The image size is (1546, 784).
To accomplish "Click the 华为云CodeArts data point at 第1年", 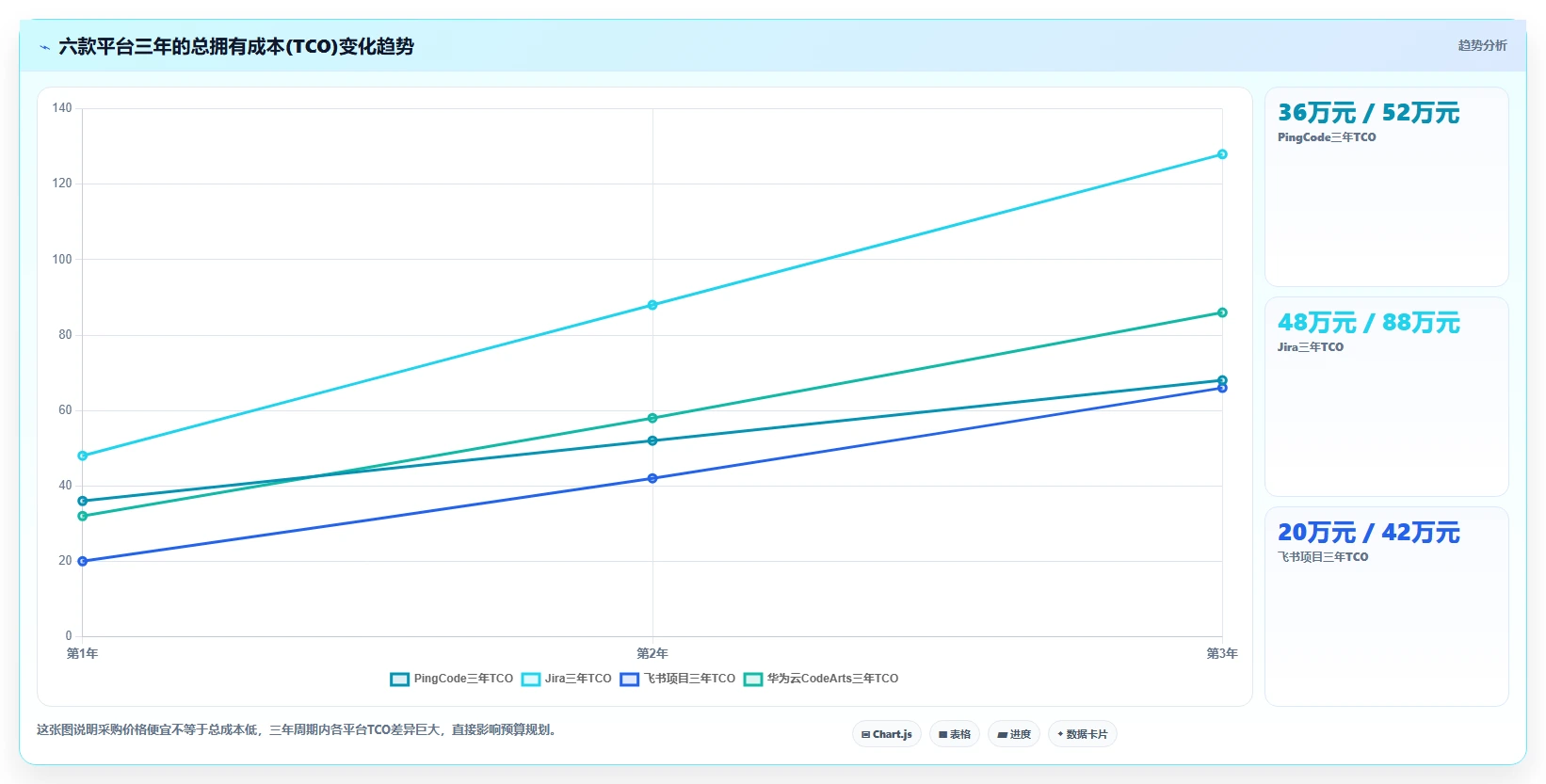I will click(83, 516).
